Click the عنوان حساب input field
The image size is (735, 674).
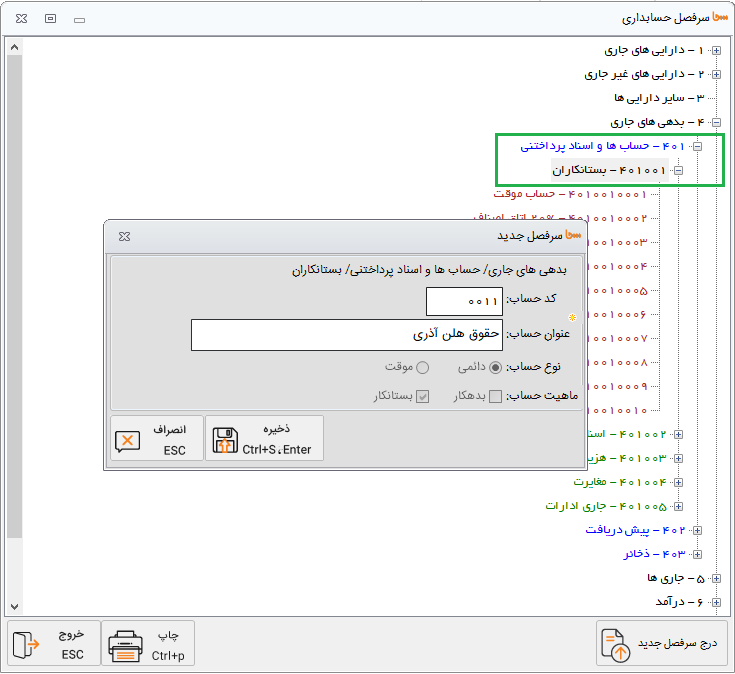[347, 335]
